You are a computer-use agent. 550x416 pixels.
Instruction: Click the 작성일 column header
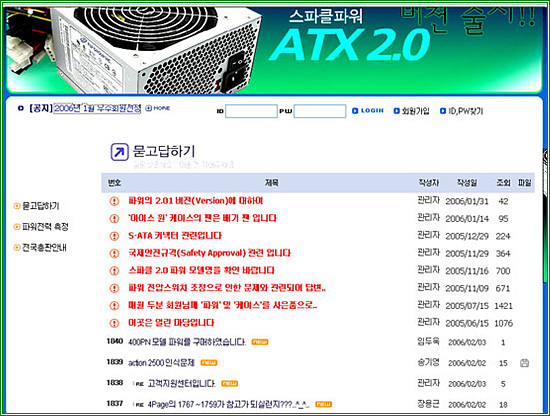click(467, 183)
